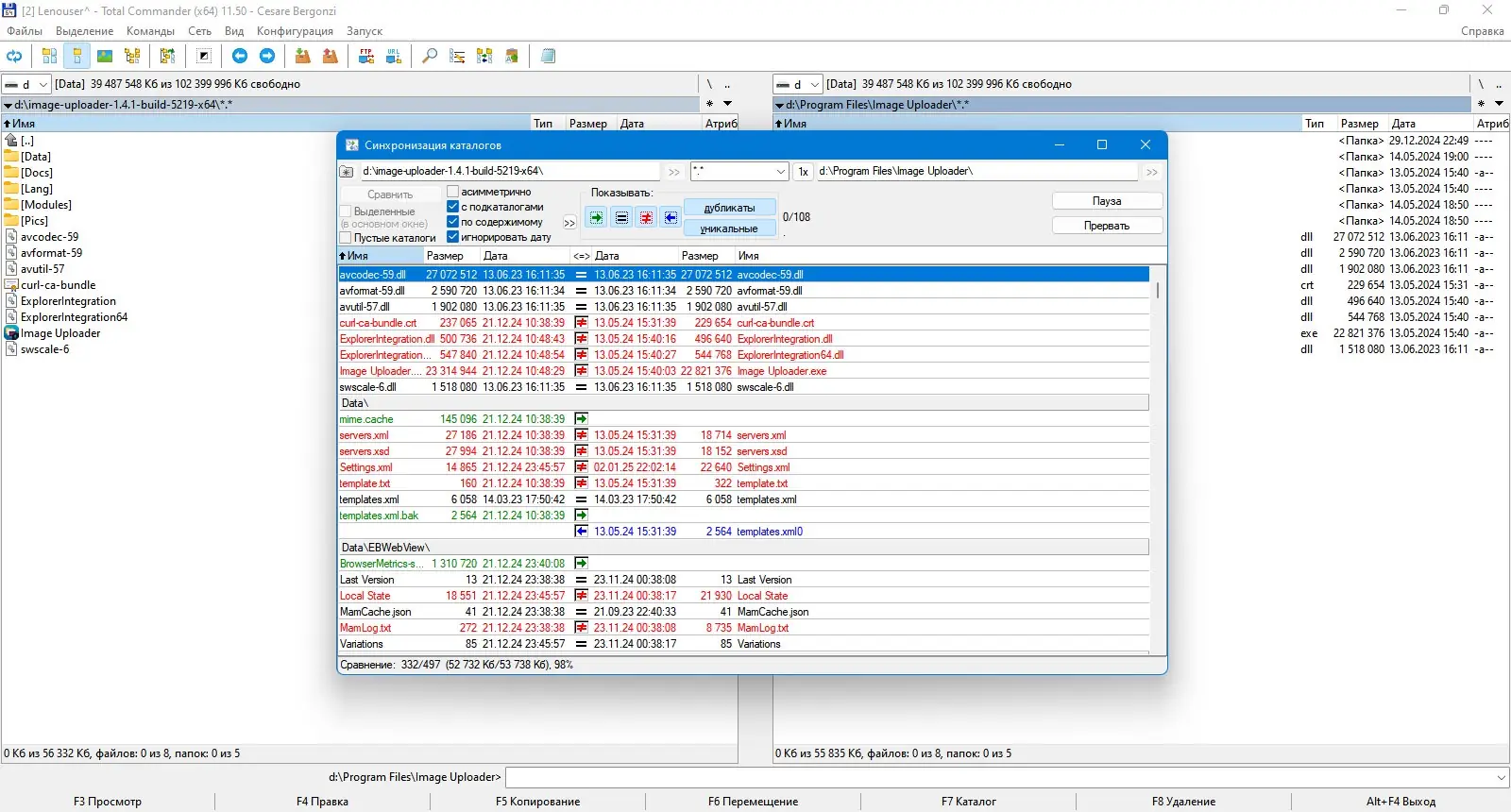Go to parent folder in right panel
1511x812 pixels.
(x=1499, y=84)
